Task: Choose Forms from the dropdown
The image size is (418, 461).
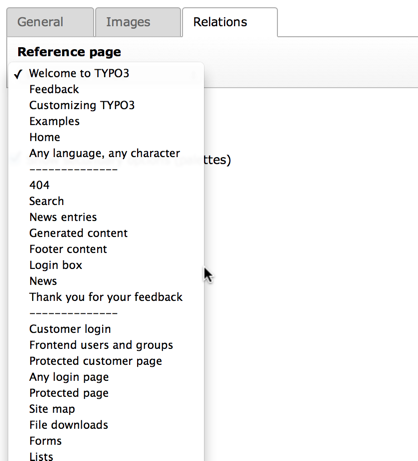Action: click(x=106, y=441)
